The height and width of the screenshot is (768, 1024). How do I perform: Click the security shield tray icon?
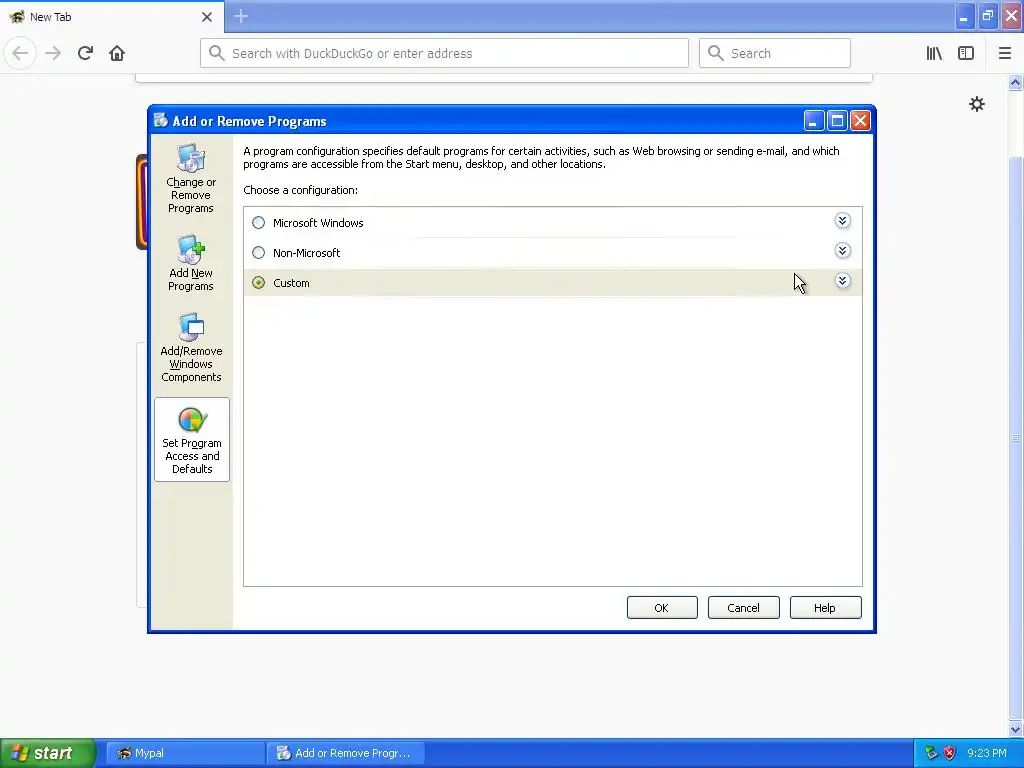click(950, 753)
